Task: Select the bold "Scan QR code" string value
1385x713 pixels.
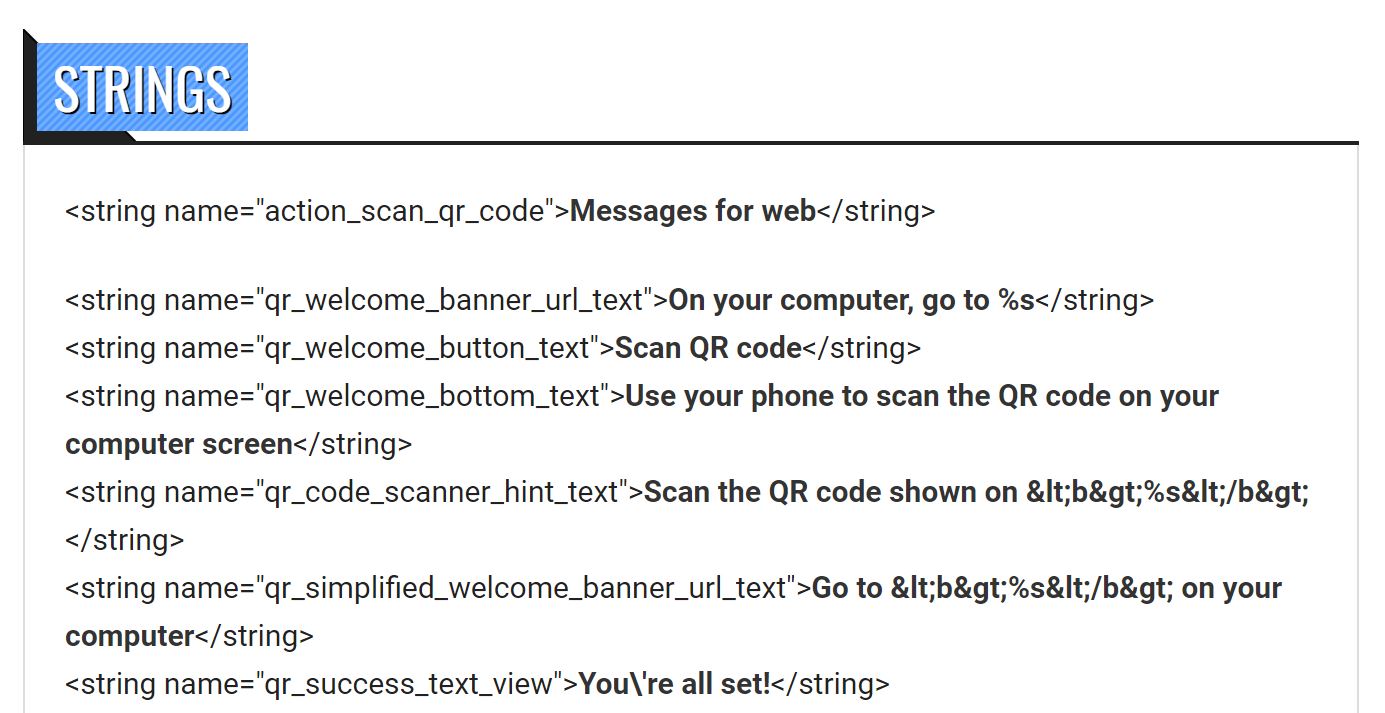Action: (708, 348)
